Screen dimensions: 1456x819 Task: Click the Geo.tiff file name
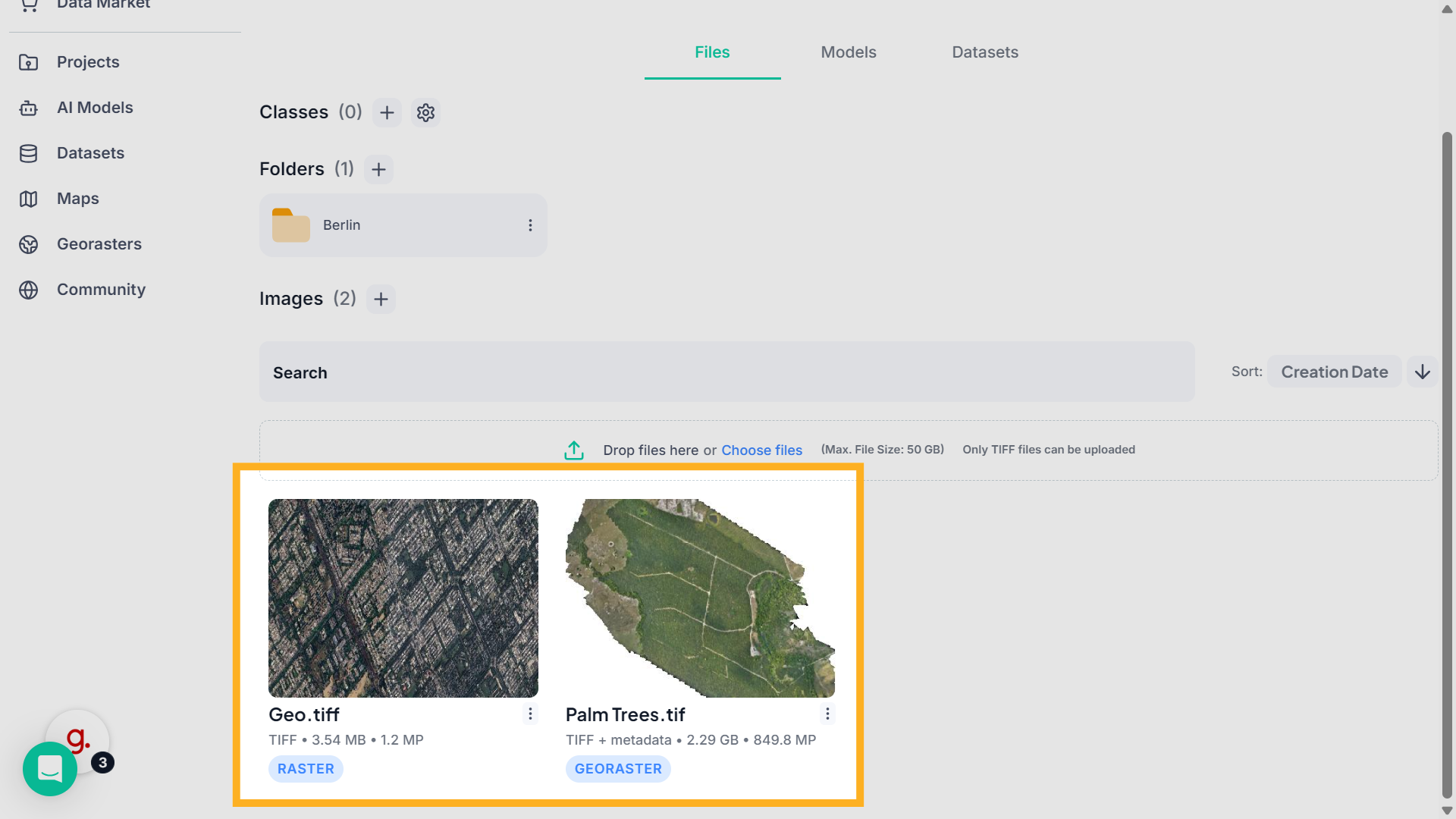pos(304,715)
